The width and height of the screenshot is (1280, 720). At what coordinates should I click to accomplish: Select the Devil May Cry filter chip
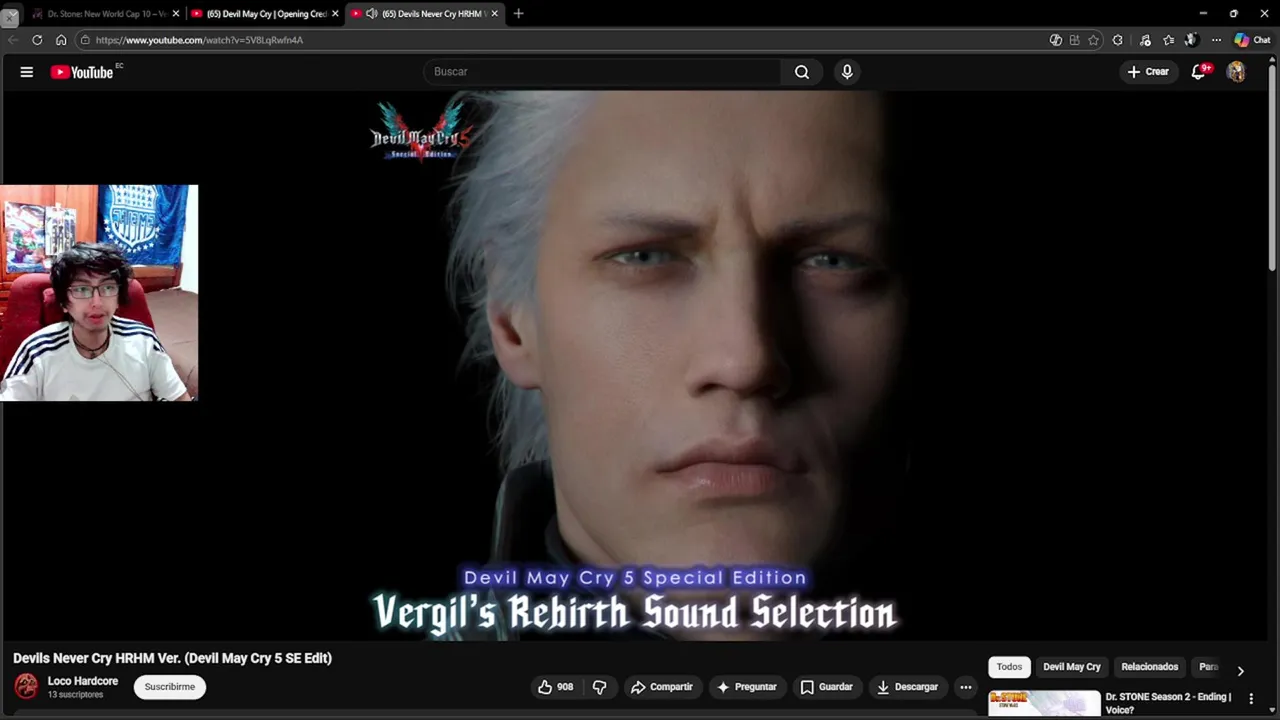tap(1072, 667)
